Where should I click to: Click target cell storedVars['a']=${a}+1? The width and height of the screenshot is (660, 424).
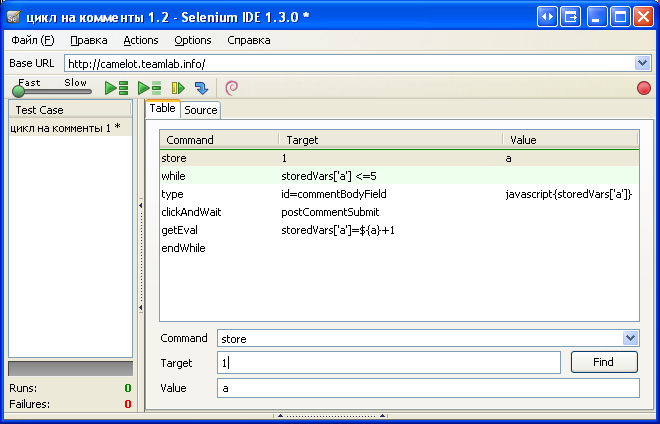pyautogui.click(x=338, y=230)
